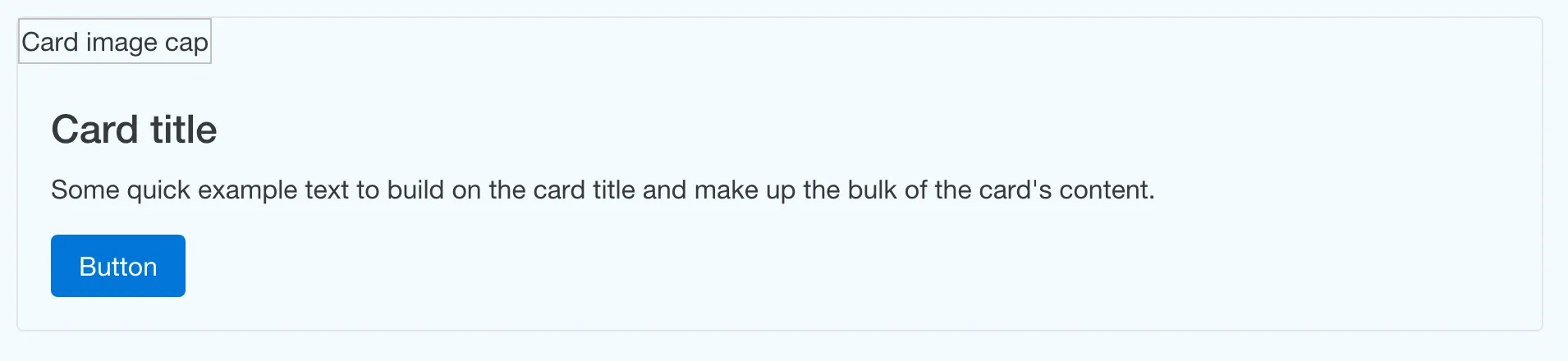Focus the card's heading text
1568x361 pixels.
coord(134,130)
